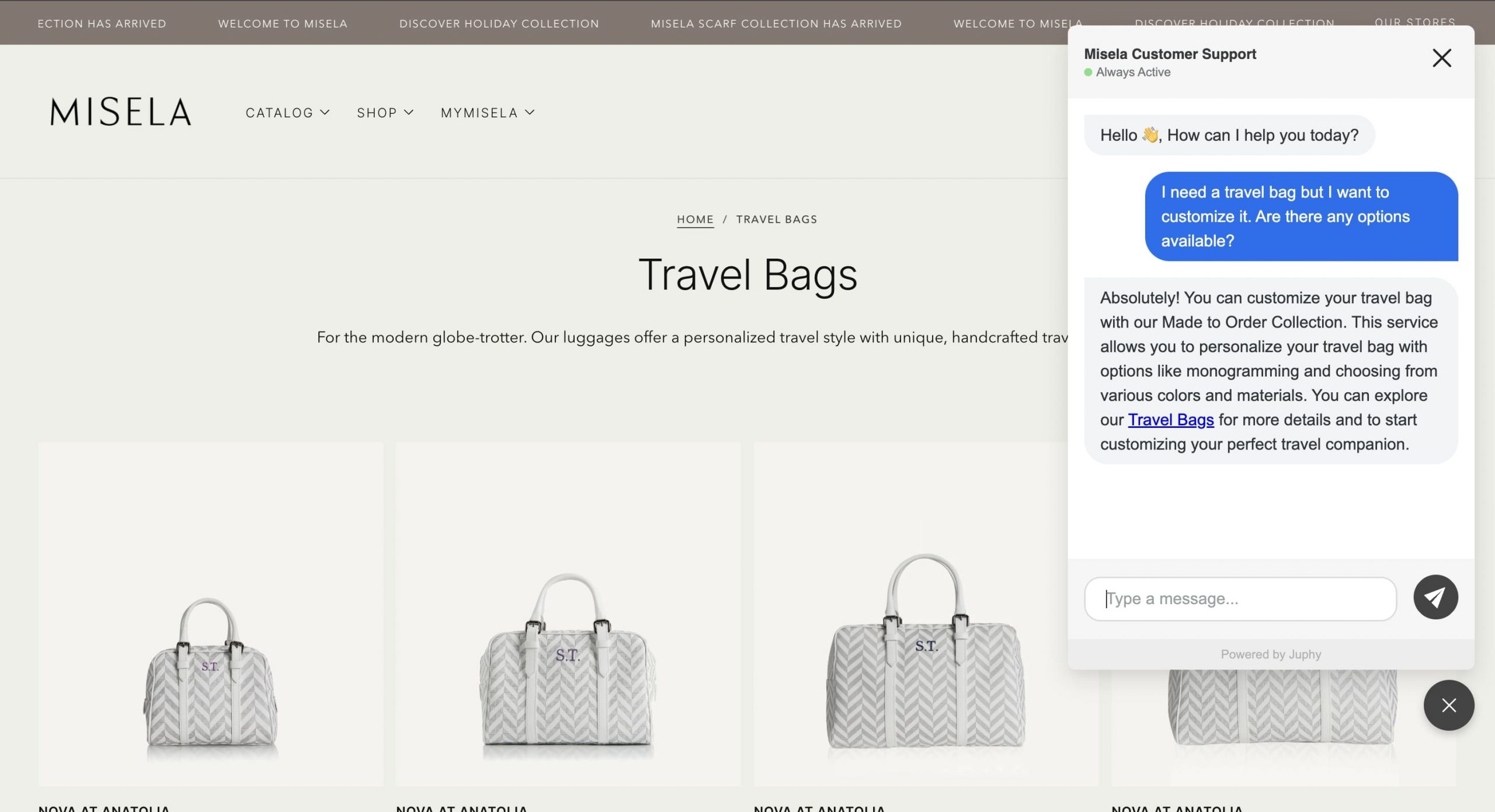Open the smallest Nova bag product thumbnail

211,614
